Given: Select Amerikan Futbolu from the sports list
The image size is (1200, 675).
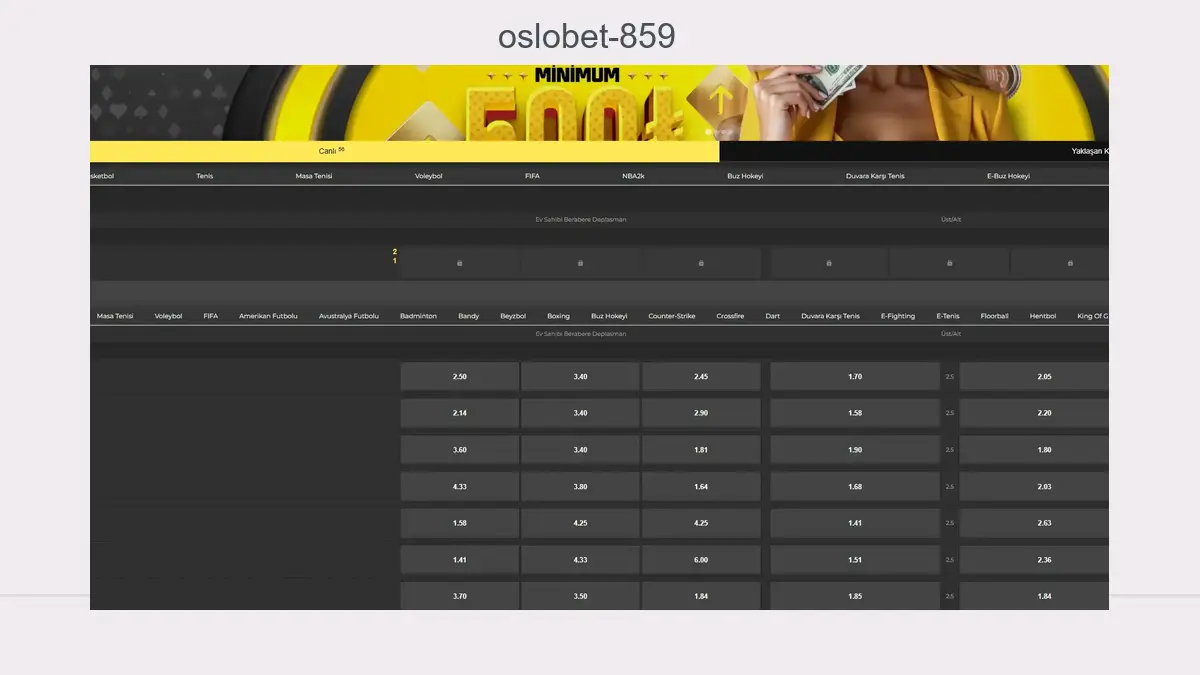Looking at the screenshot, I should [268, 316].
